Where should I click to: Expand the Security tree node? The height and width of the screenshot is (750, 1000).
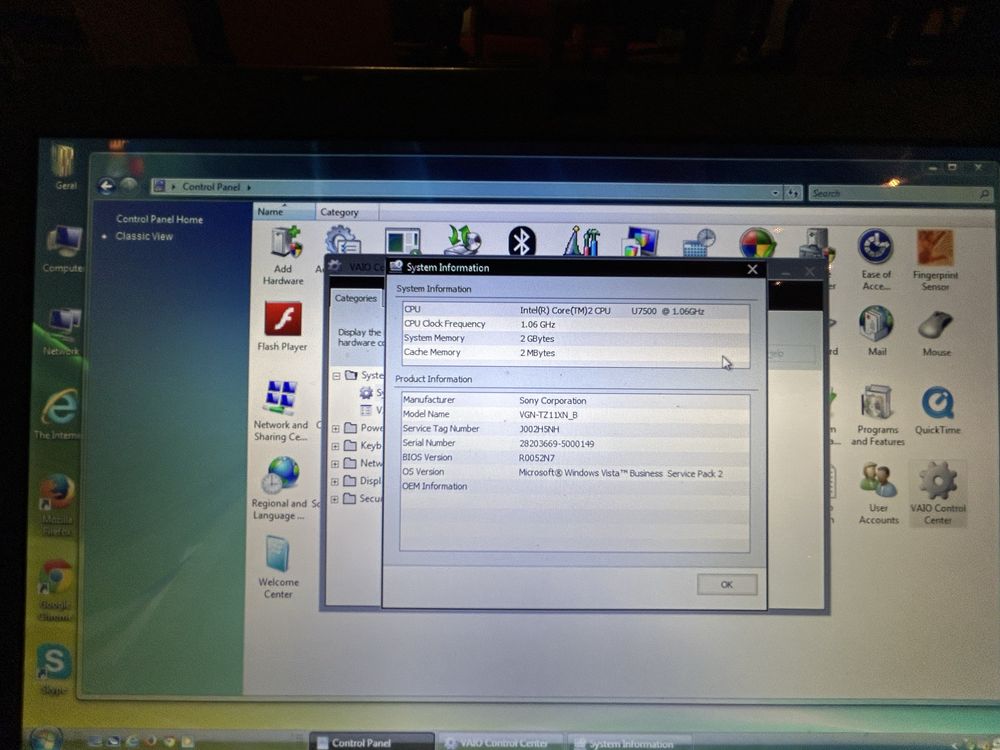[335, 499]
